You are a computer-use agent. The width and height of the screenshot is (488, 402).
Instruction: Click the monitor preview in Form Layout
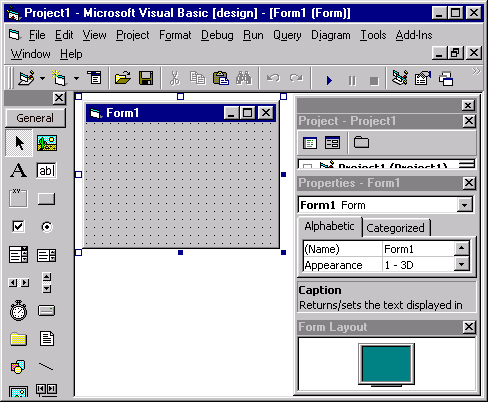pos(386,364)
